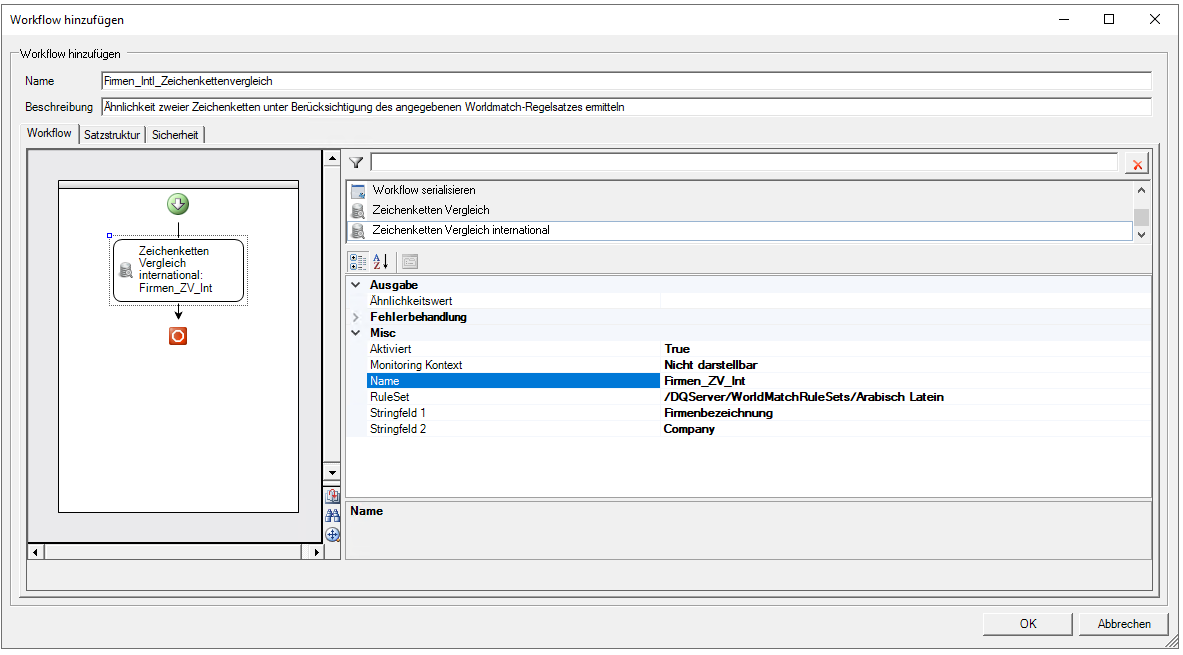Edit the workflow Name field at the top
The width and height of the screenshot is (1183, 655).
[626, 81]
